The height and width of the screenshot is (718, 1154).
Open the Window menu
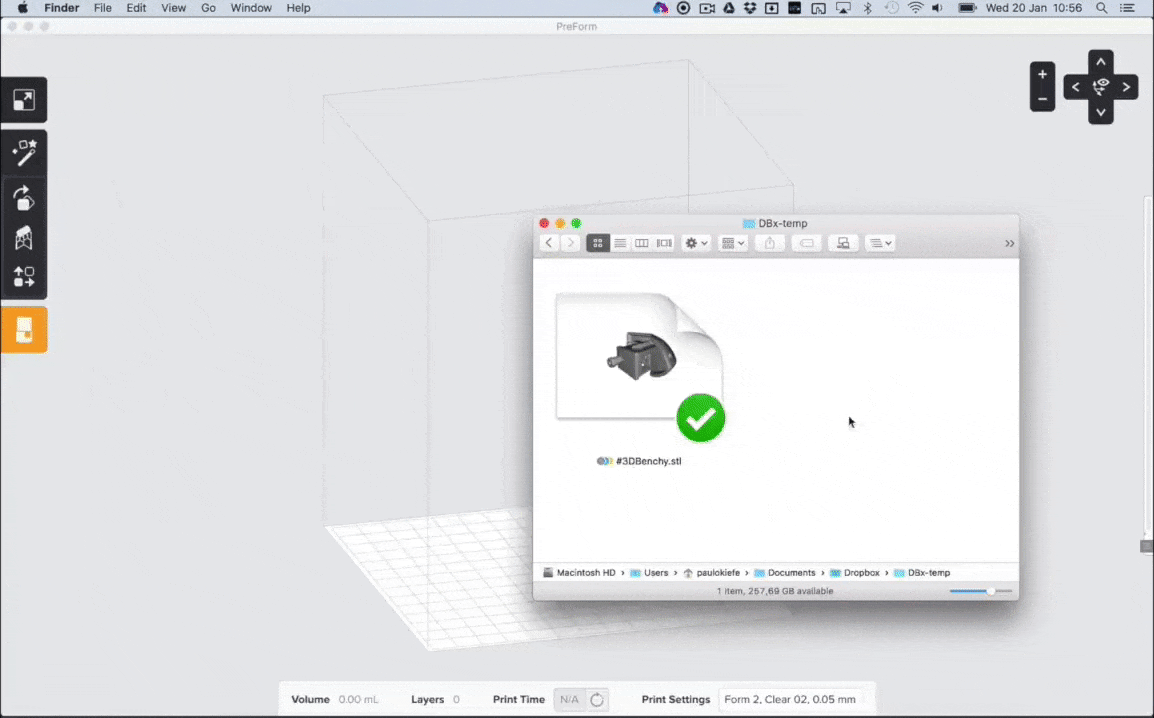click(251, 8)
